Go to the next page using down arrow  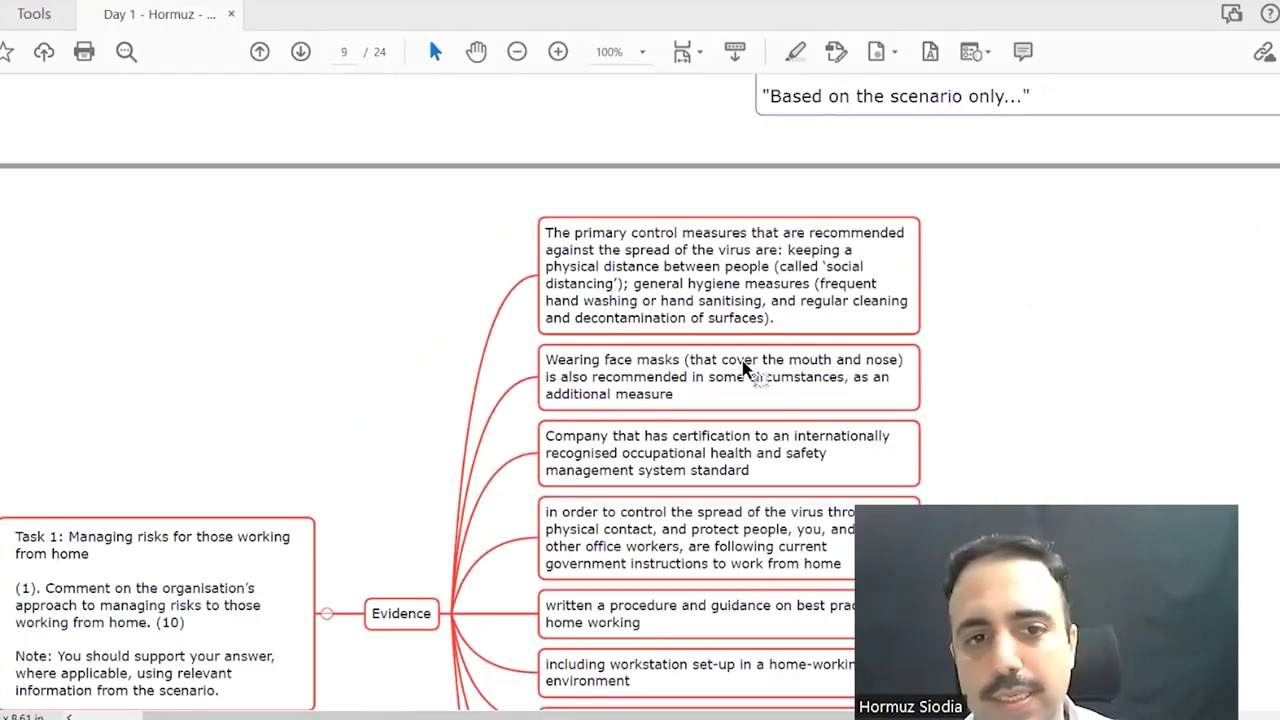click(301, 52)
